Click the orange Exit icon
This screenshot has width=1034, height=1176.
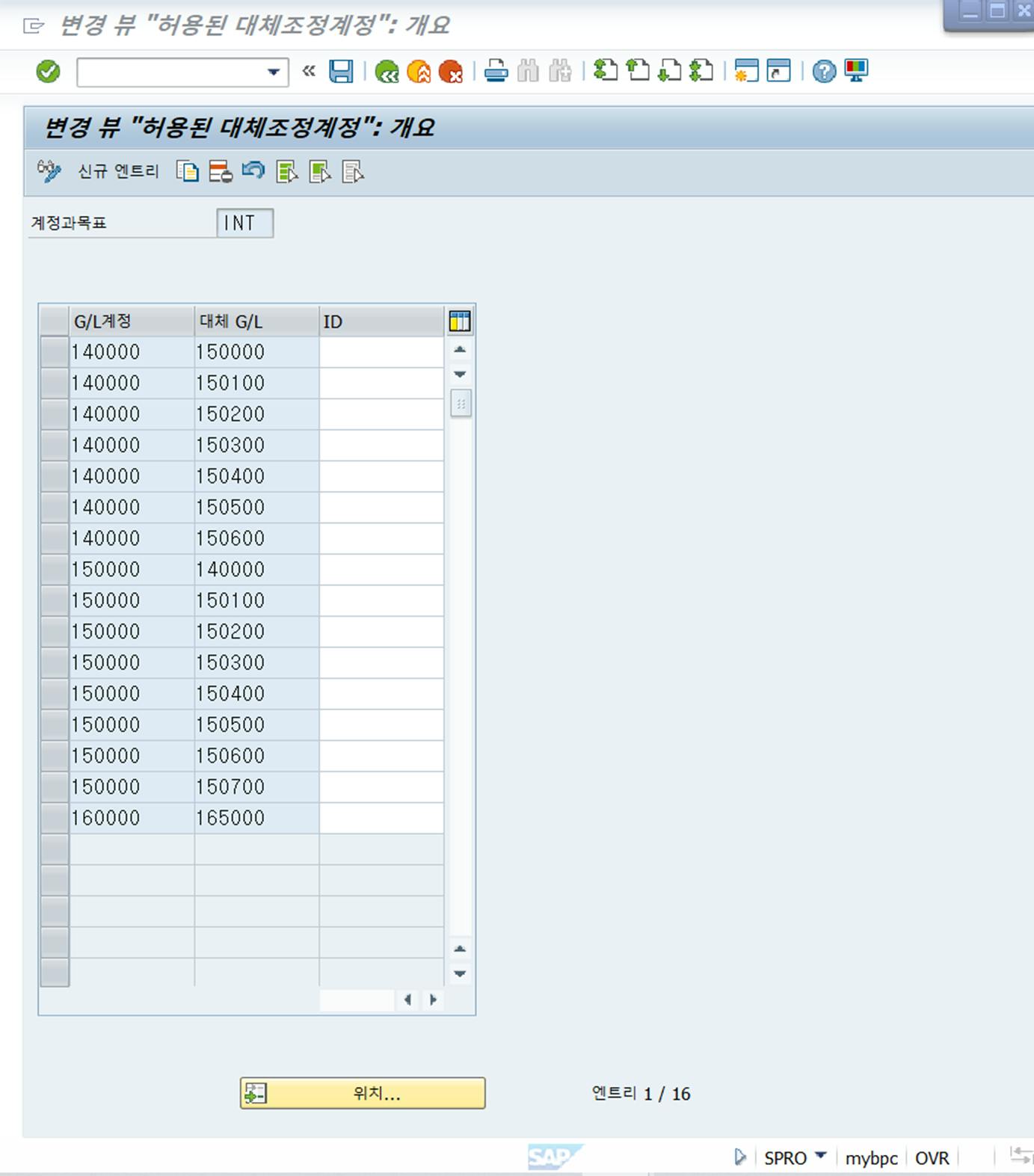tap(419, 72)
